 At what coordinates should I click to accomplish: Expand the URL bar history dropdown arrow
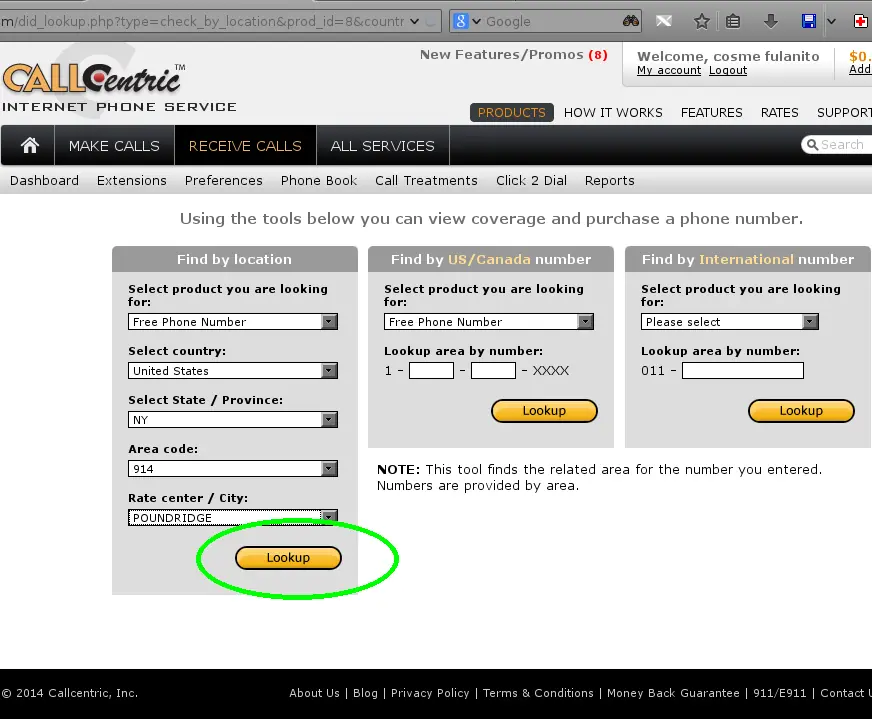(414, 21)
